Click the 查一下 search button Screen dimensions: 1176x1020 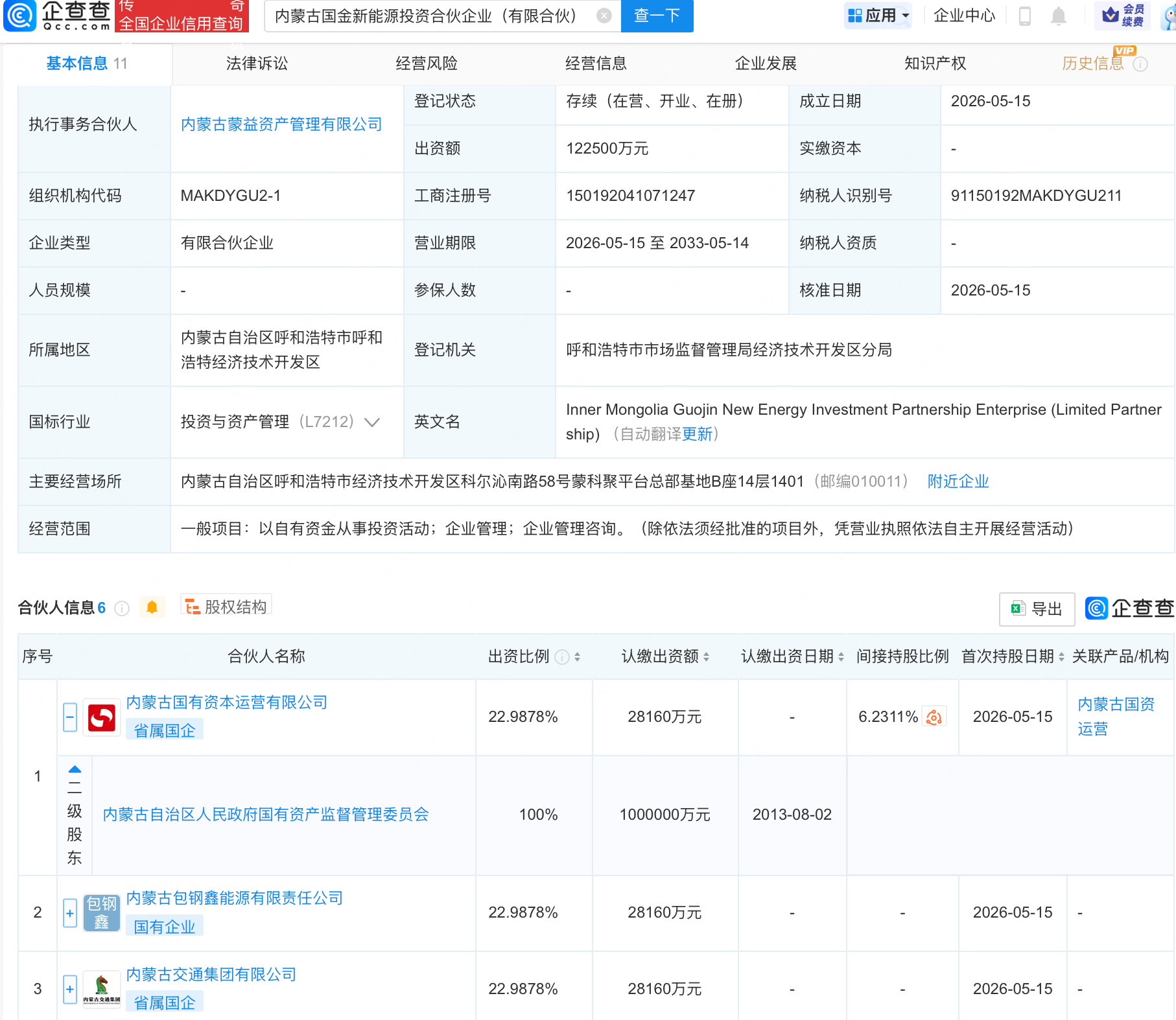tap(657, 16)
